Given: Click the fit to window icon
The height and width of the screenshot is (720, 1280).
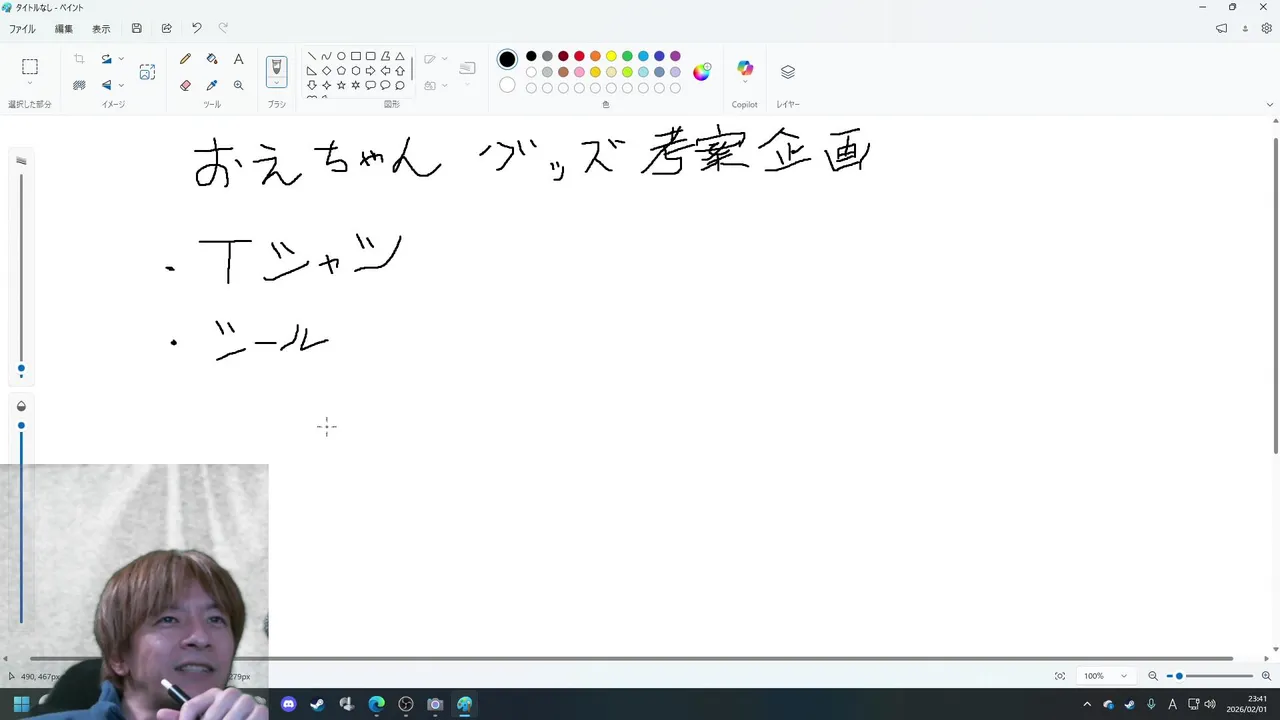Looking at the screenshot, I should pyautogui.click(x=1060, y=676).
